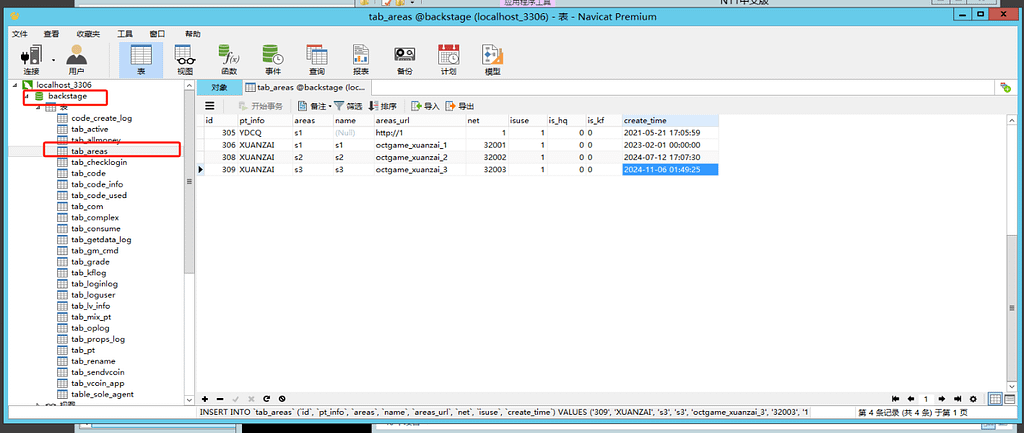Click the page number input field
Image resolution: width=1024 pixels, height=433 pixels.
[926, 399]
